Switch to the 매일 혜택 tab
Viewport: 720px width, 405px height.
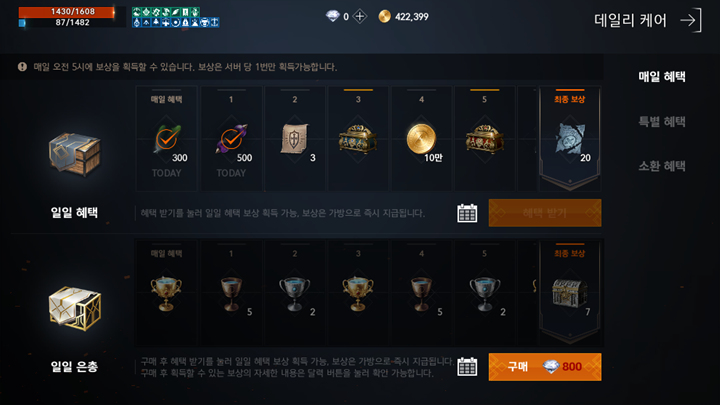pyautogui.click(x=662, y=77)
